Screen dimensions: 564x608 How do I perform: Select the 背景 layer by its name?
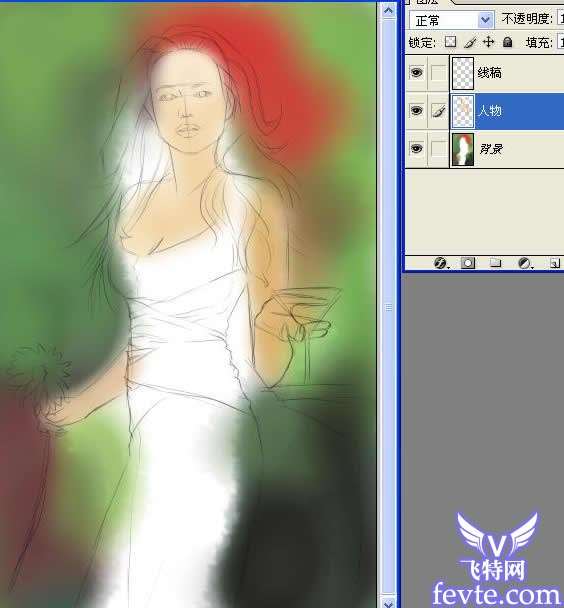coord(491,149)
